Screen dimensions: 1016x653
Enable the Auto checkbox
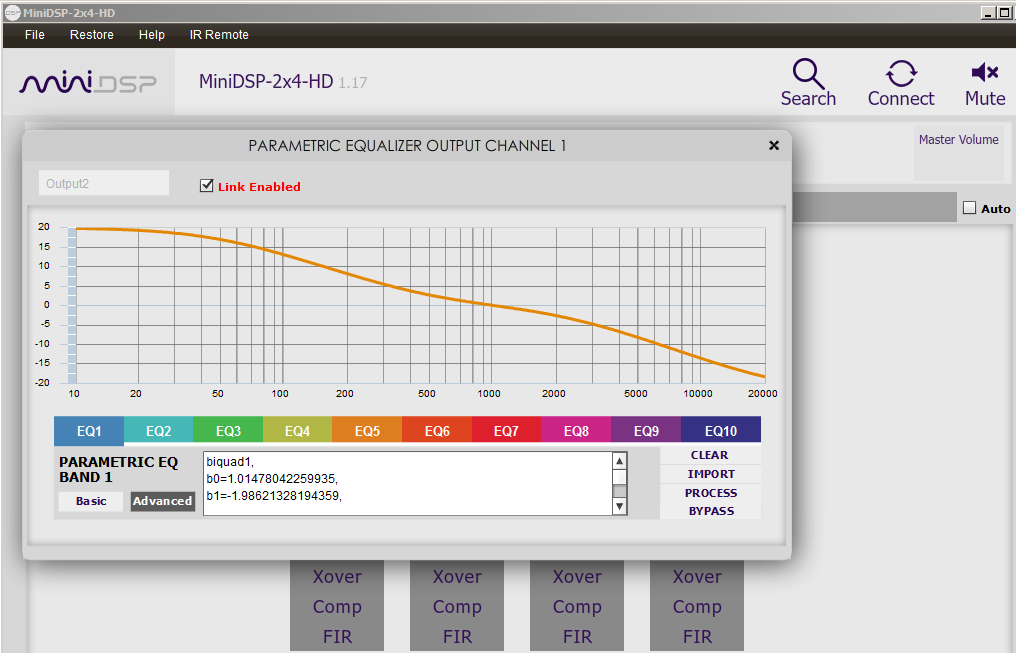tap(969, 208)
